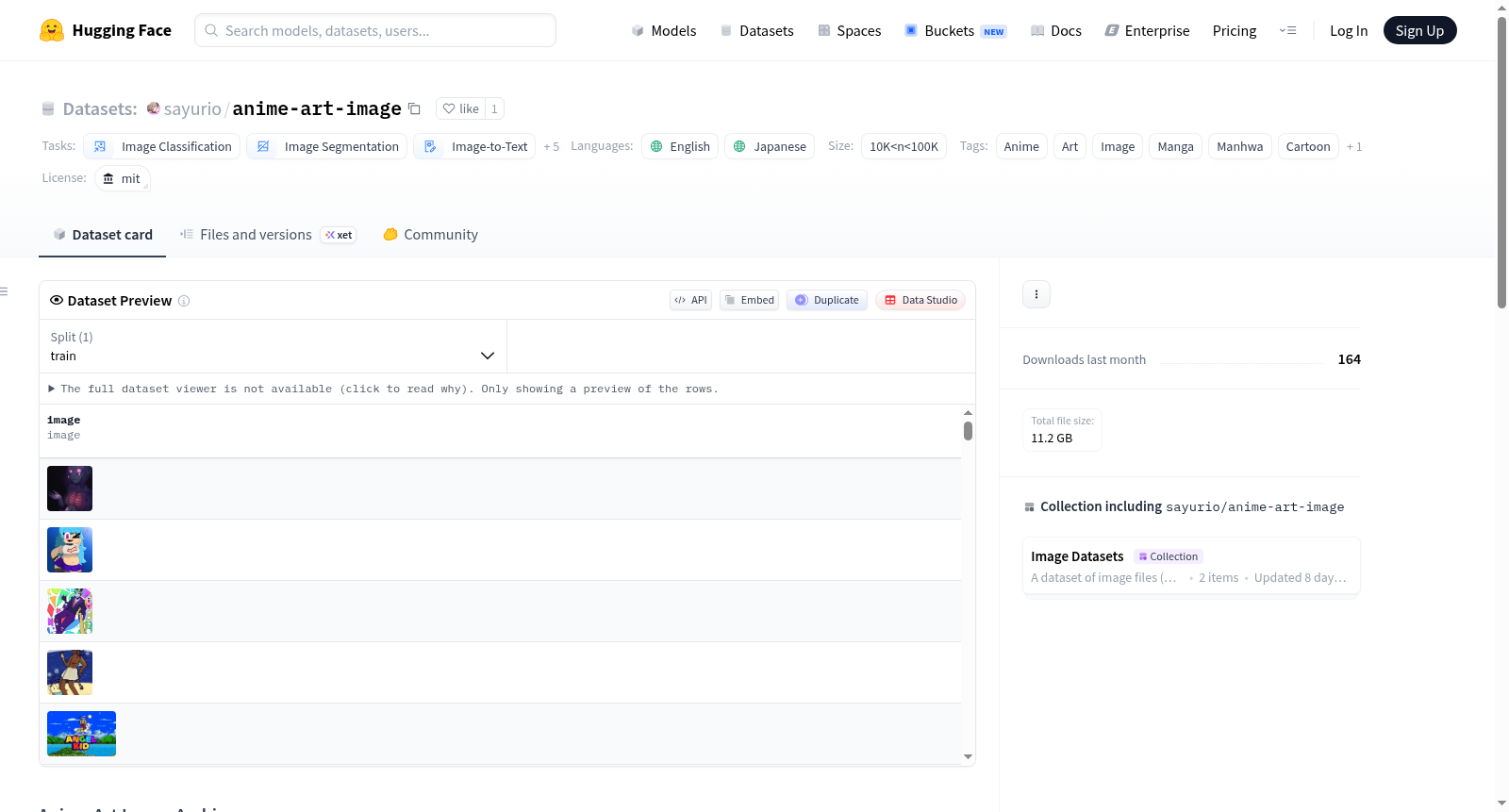Click the xet badge on Files tab
The width and height of the screenshot is (1509, 812).
tap(339, 235)
